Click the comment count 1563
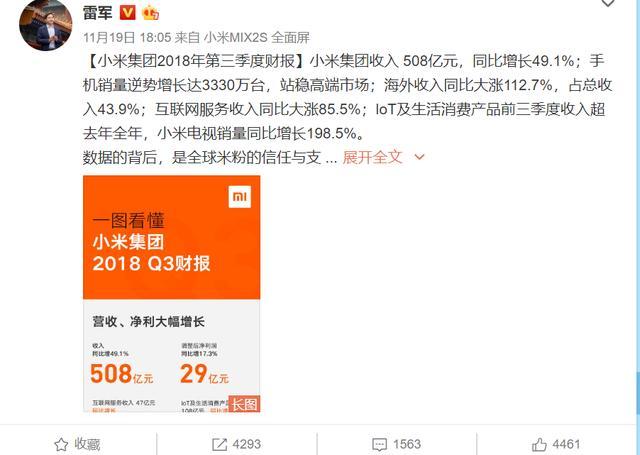This screenshot has height=455, width=640. coord(407,444)
